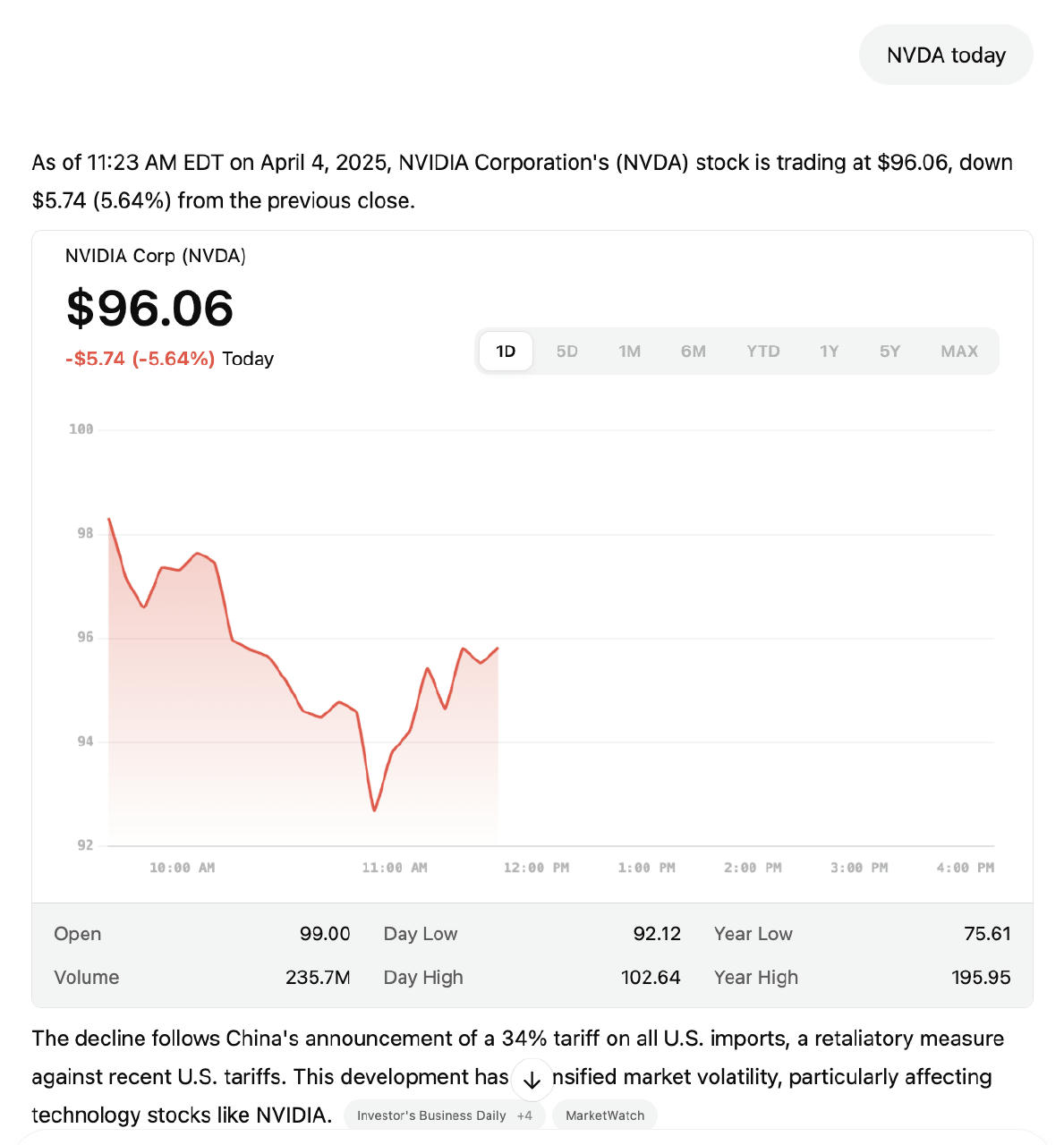The height and width of the screenshot is (1145, 1064).
Task: Switch to the YTD chart view
Action: (x=762, y=352)
